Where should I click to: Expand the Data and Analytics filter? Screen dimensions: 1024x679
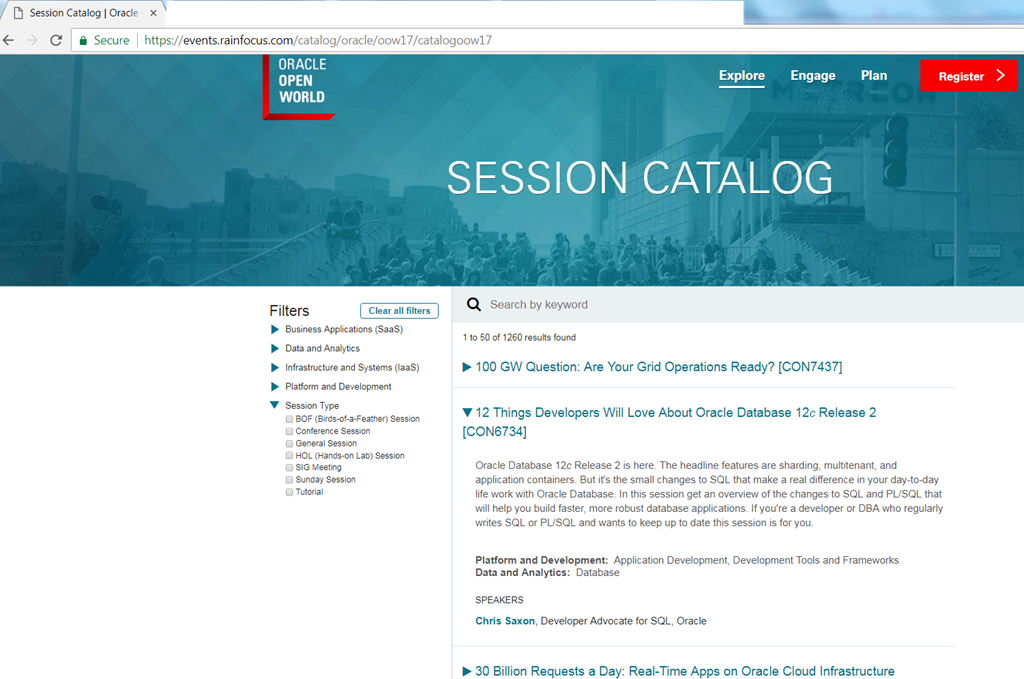pos(275,349)
